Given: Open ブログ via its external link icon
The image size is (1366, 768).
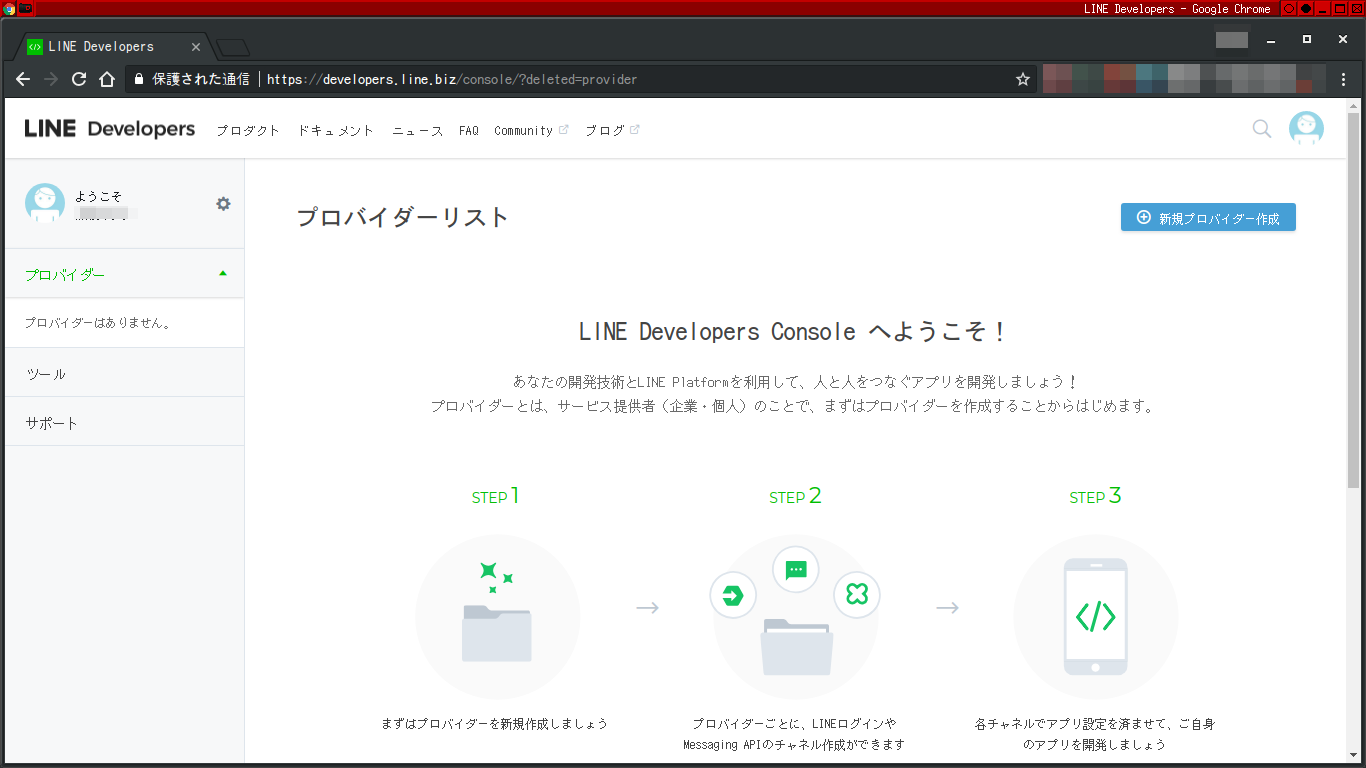Looking at the screenshot, I should [x=634, y=127].
